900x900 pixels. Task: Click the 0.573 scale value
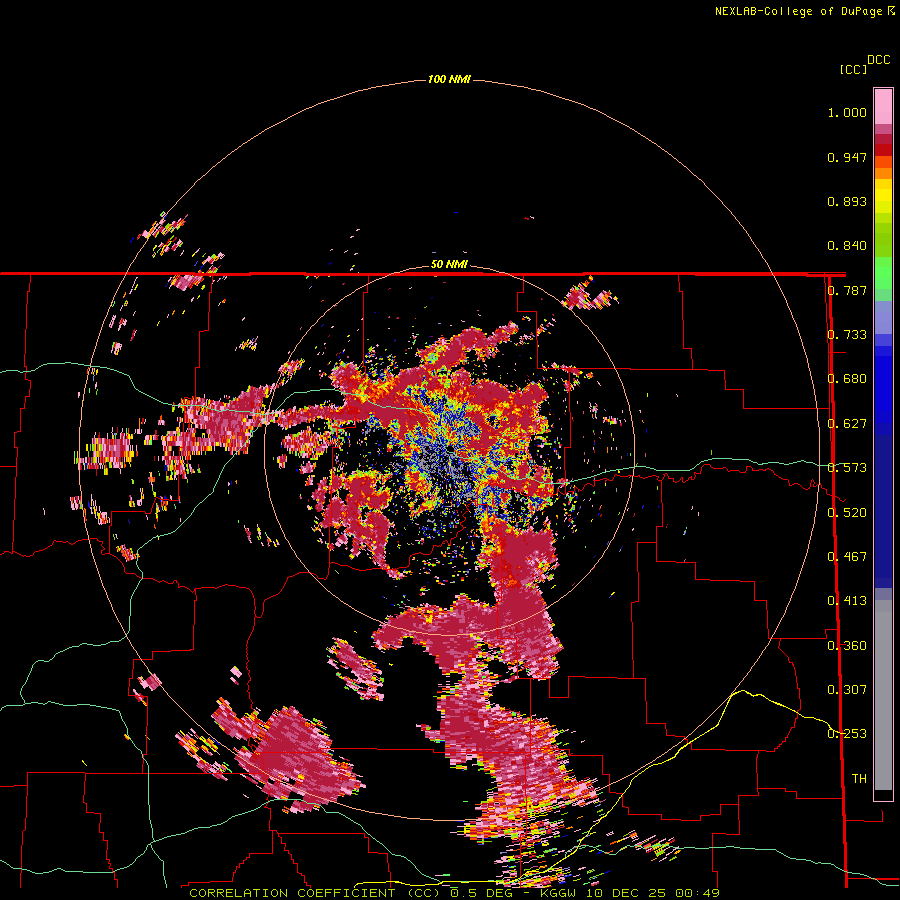click(847, 468)
